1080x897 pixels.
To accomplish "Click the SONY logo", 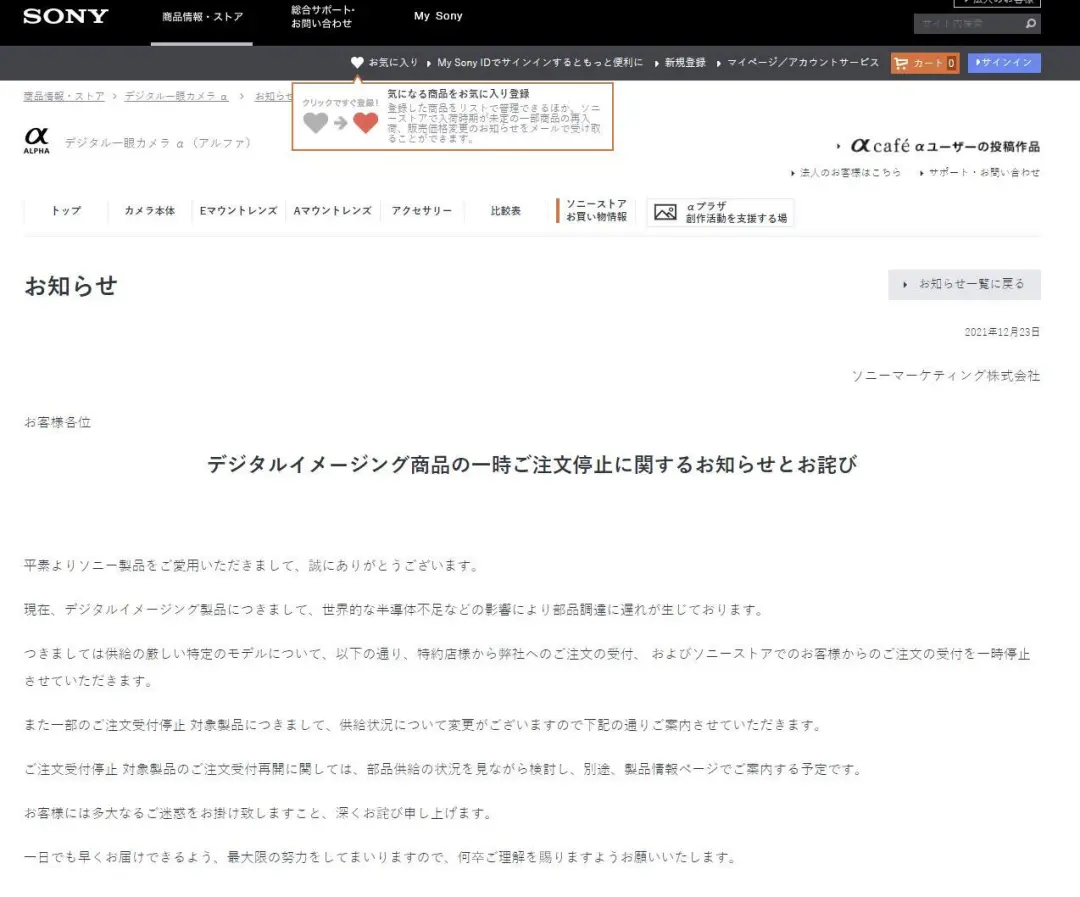I will pyautogui.click(x=64, y=17).
